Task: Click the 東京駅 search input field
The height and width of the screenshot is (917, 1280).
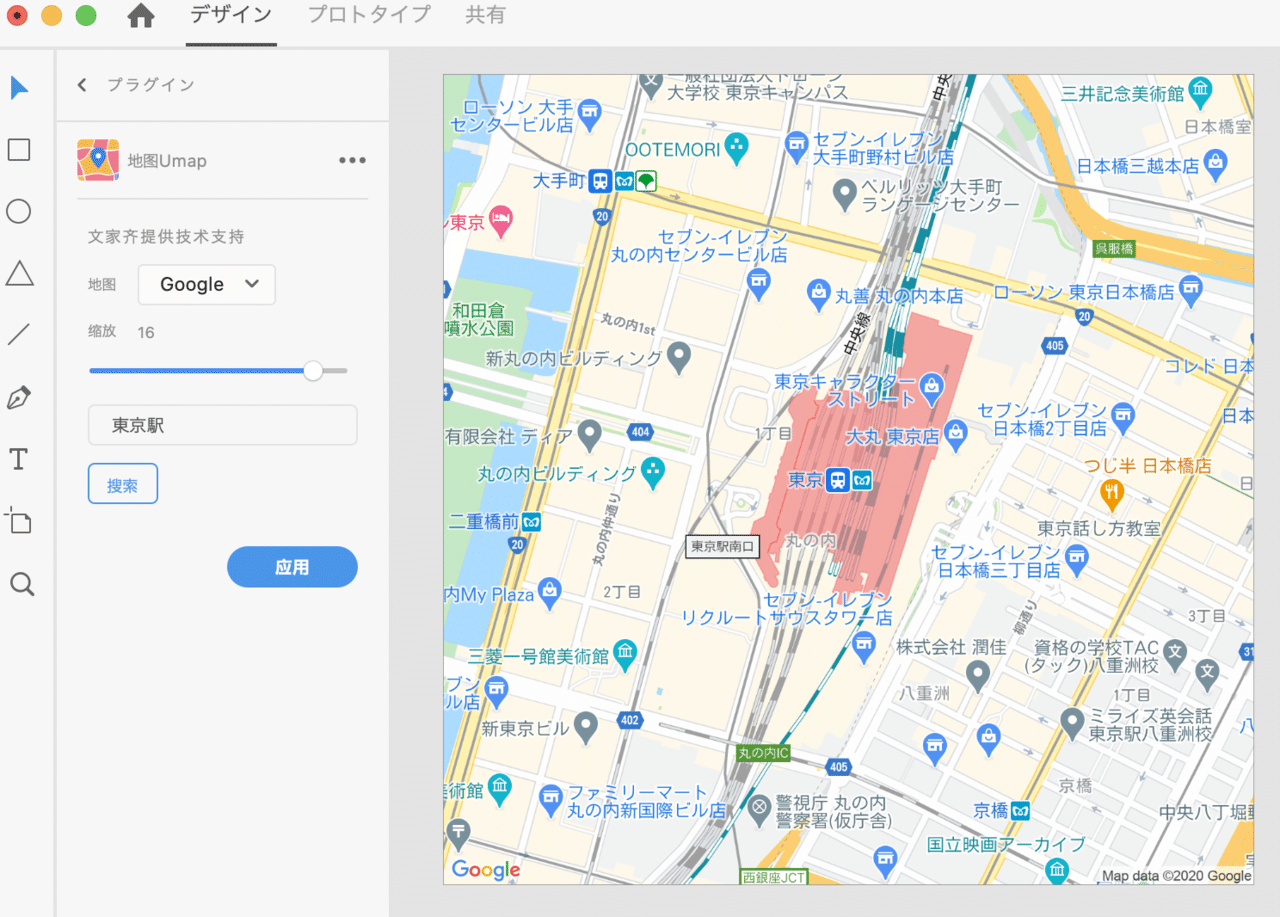Action: point(222,425)
